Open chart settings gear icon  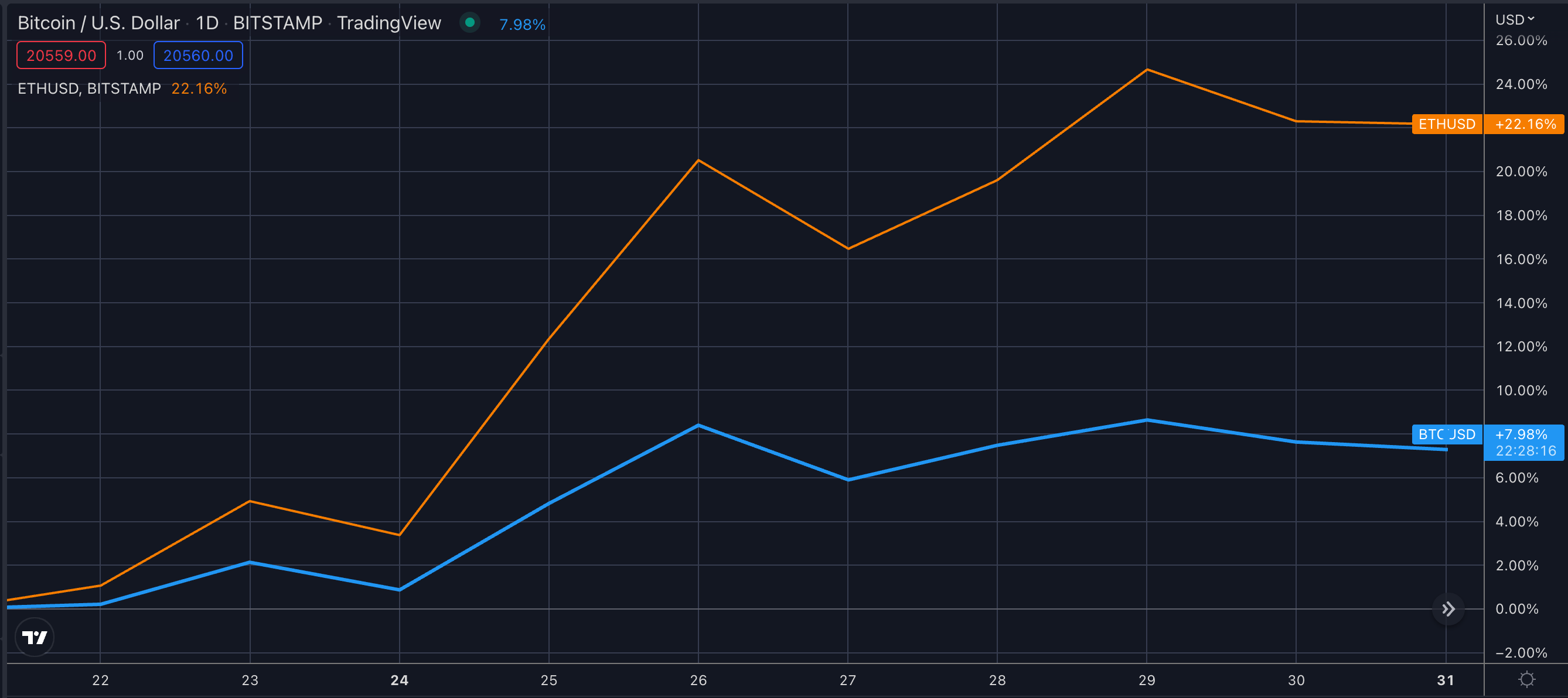click(1526, 679)
